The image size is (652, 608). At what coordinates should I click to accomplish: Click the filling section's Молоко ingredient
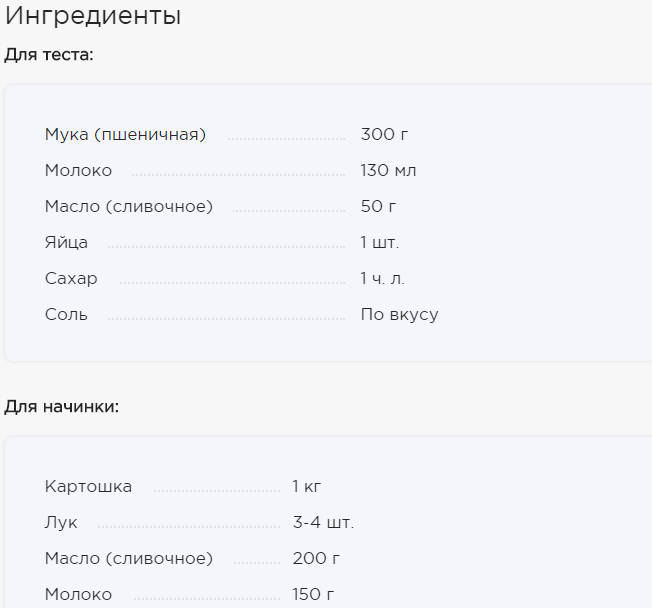(79, 595)
